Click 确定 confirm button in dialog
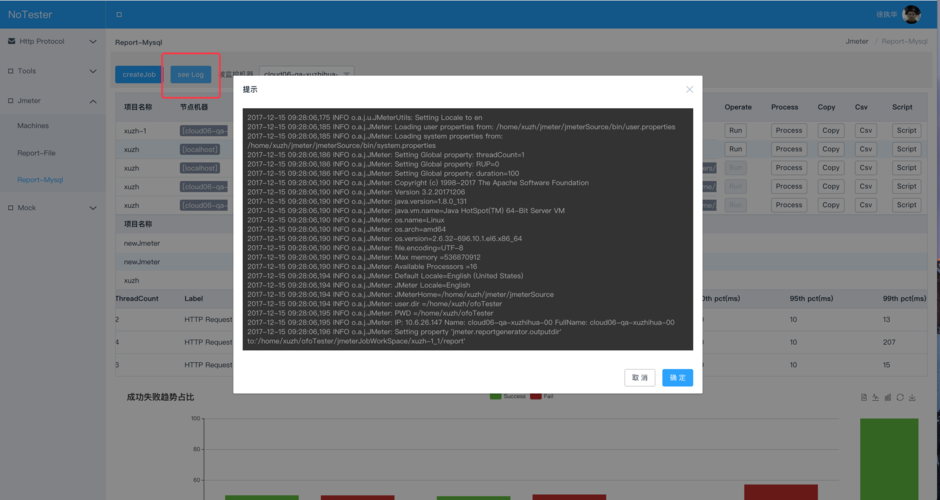Image resolution: width=940 pixels, height=500 pixels. click(x=677, y=378)
